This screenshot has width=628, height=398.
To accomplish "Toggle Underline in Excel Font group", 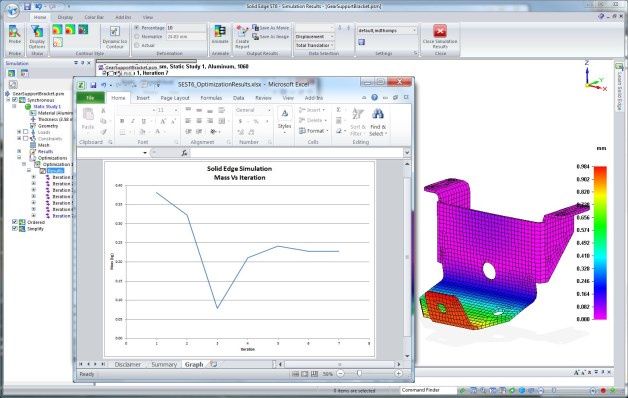I will [x=143, y=121].
